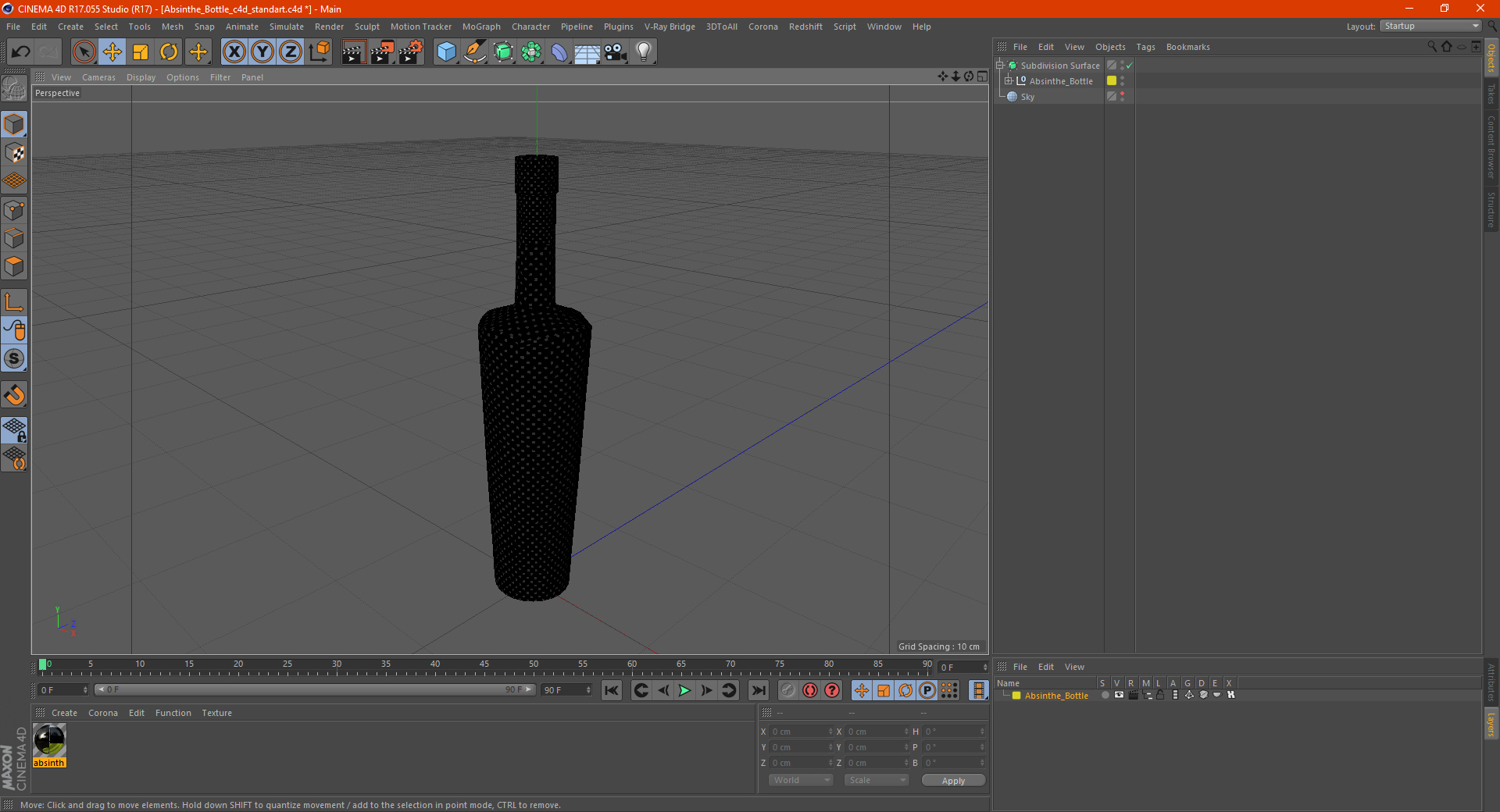Screen dimensions: 1500x812
Task: Open the Scale mode dropdown
Action: tap(877, 780)
